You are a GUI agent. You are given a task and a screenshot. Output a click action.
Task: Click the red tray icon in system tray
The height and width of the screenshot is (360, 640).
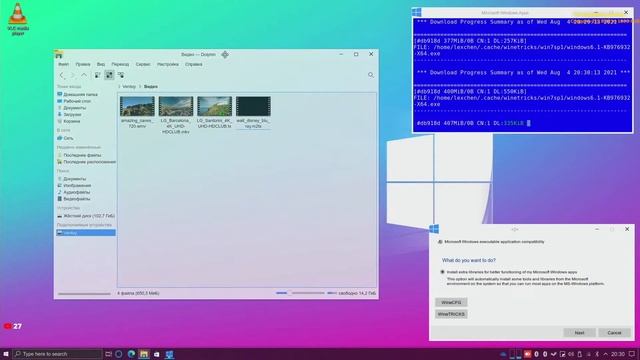(x=527, y=354)
